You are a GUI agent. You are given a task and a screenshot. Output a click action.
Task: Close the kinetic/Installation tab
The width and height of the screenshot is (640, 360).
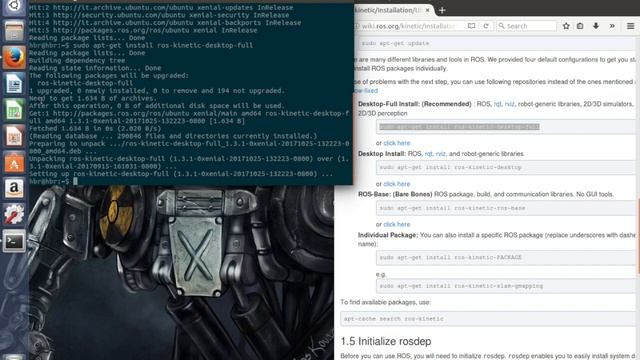click(427, 10)
